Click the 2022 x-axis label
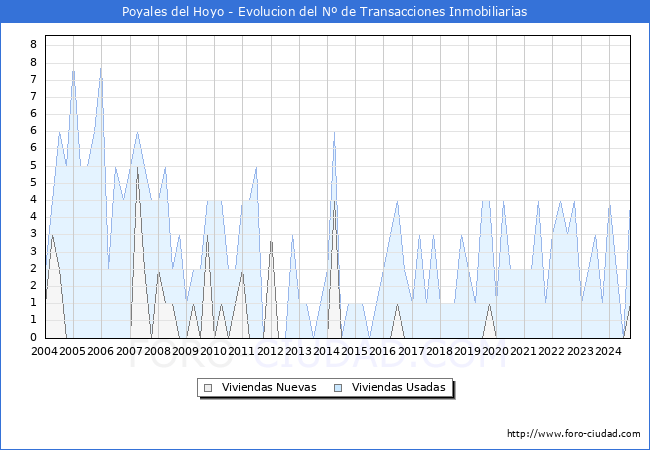 click(x=552, y=351)
